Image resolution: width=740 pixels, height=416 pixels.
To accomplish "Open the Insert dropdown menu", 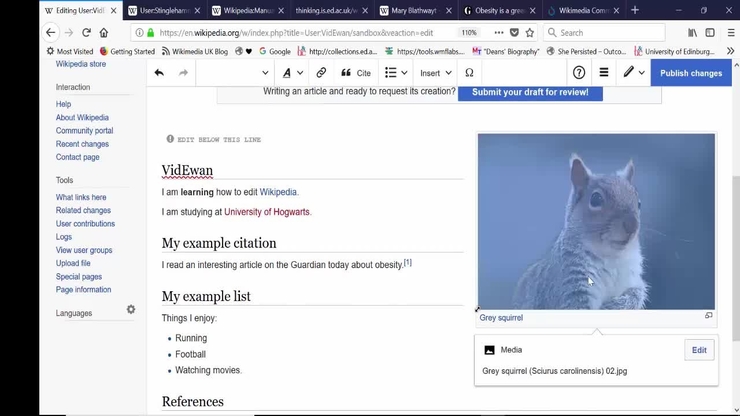I will [436, 73].
